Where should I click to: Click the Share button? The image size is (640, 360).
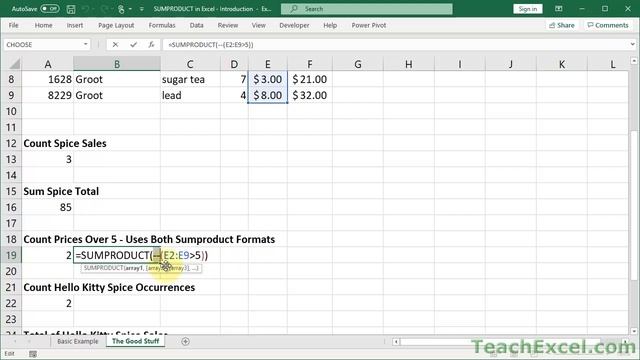point(562,25)
